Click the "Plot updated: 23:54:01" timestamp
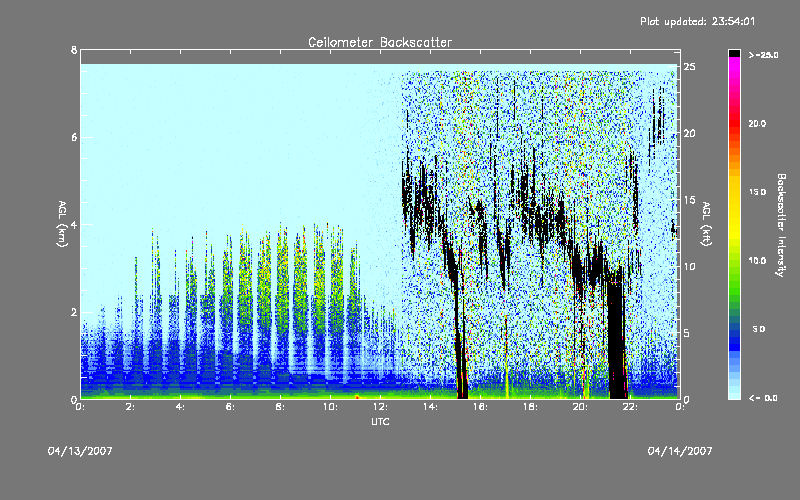This screenshot has width=800, height=500. coord(697,21)
